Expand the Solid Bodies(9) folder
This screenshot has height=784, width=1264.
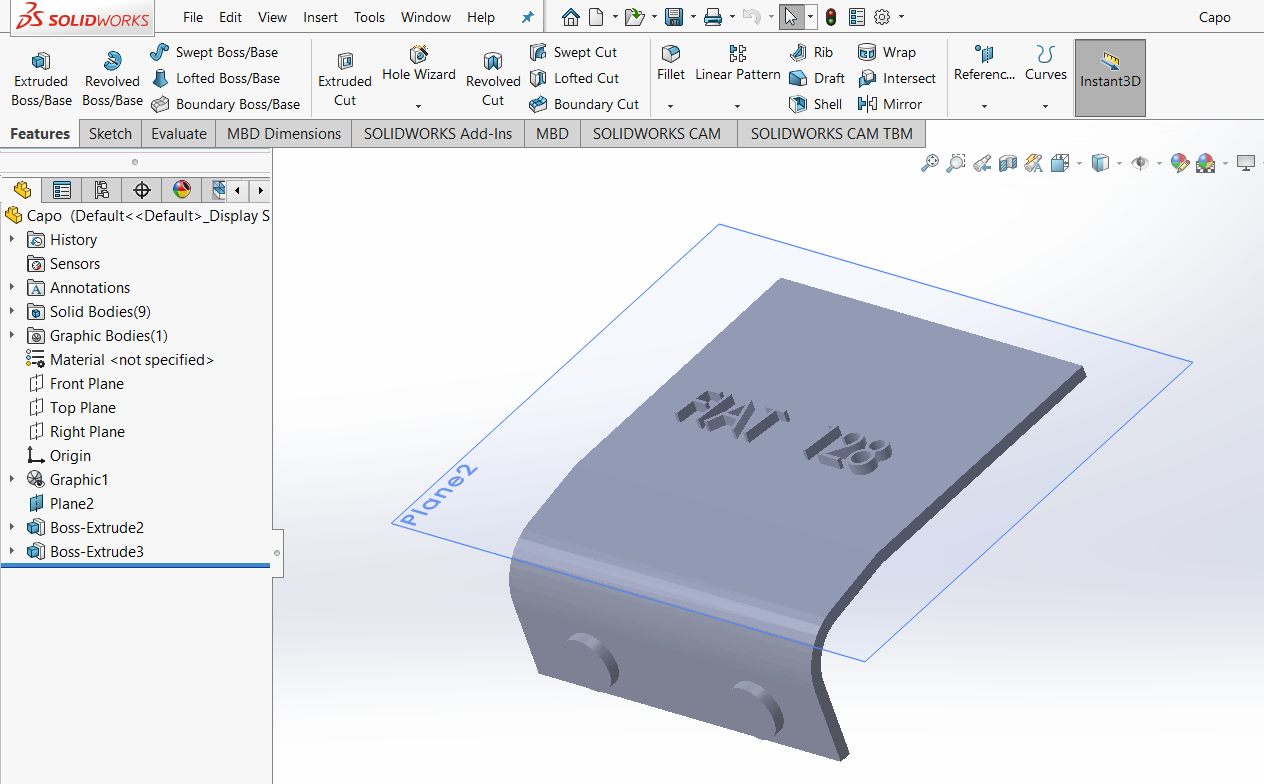pyautogui.click(x=12, y=312)
